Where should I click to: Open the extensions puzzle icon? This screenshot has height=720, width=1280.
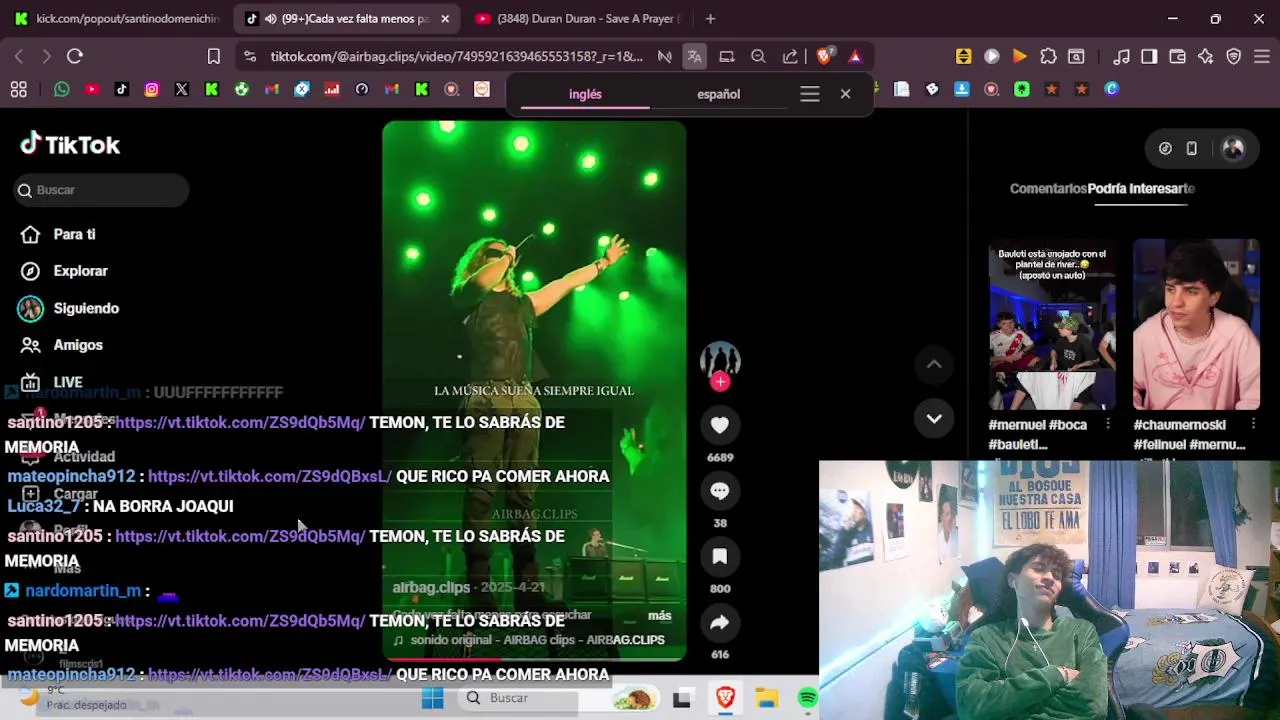tap(1048, 57)
